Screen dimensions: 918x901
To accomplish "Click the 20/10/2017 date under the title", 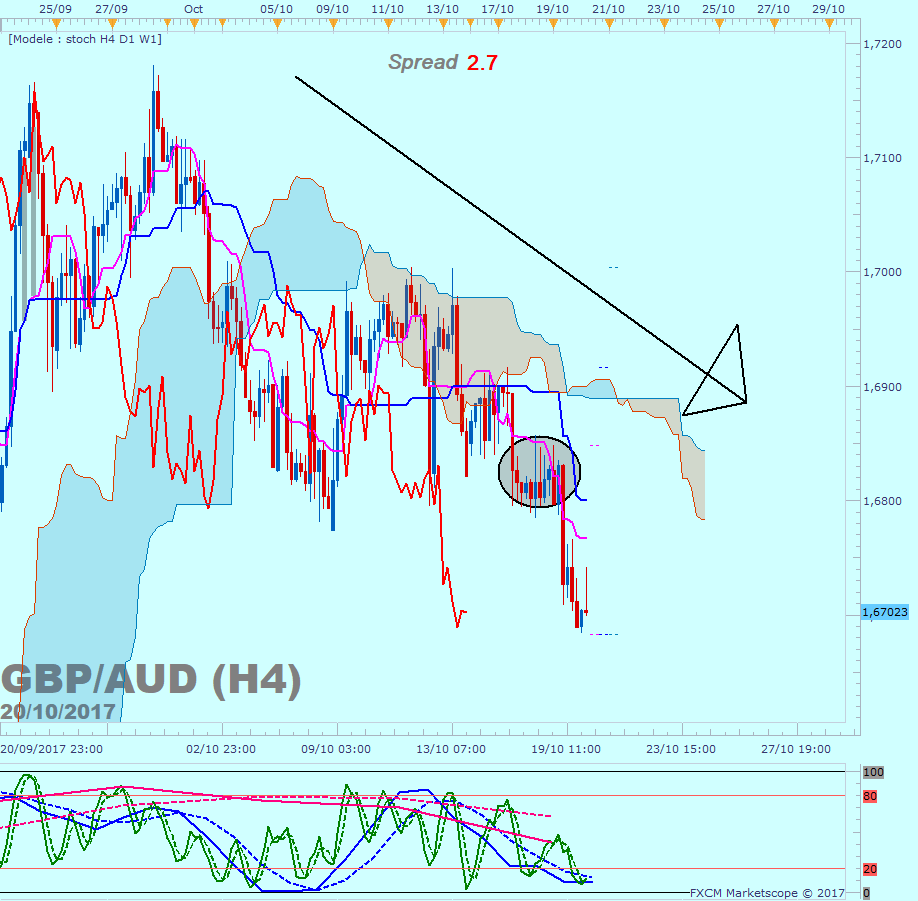I will pos(57,711).
